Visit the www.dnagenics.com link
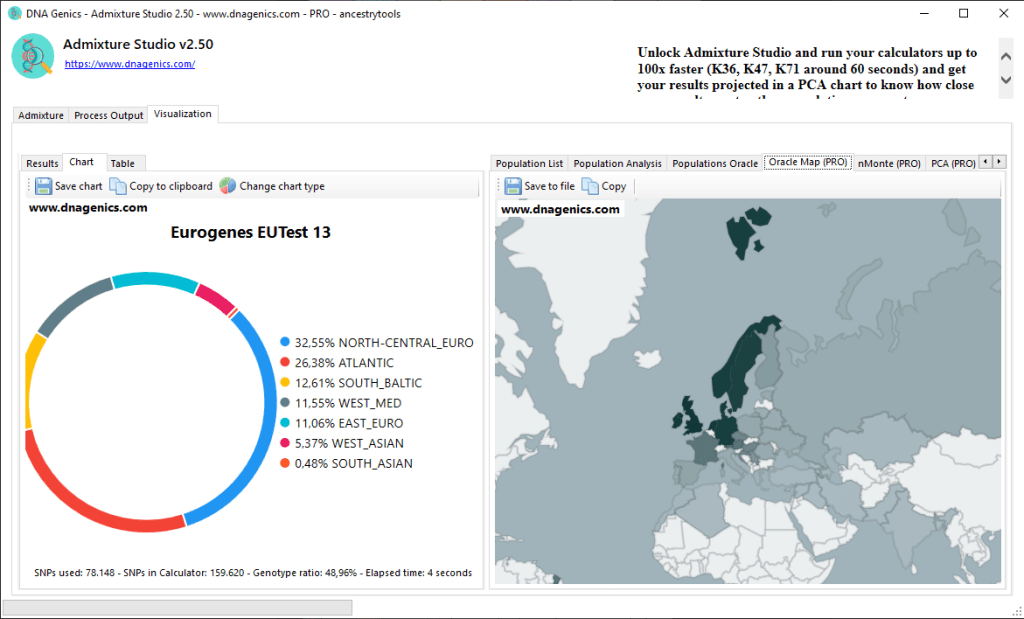The height and width of the screenshot is (619, 1024). coord(130,64)
